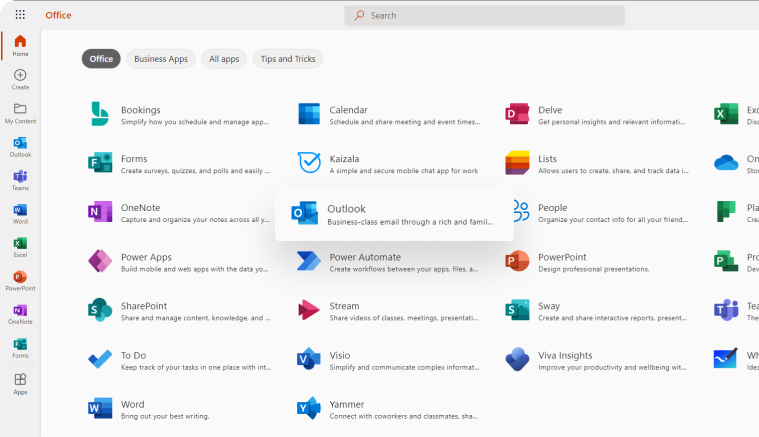Launch OneNote from the sidebar

(20, 314)
